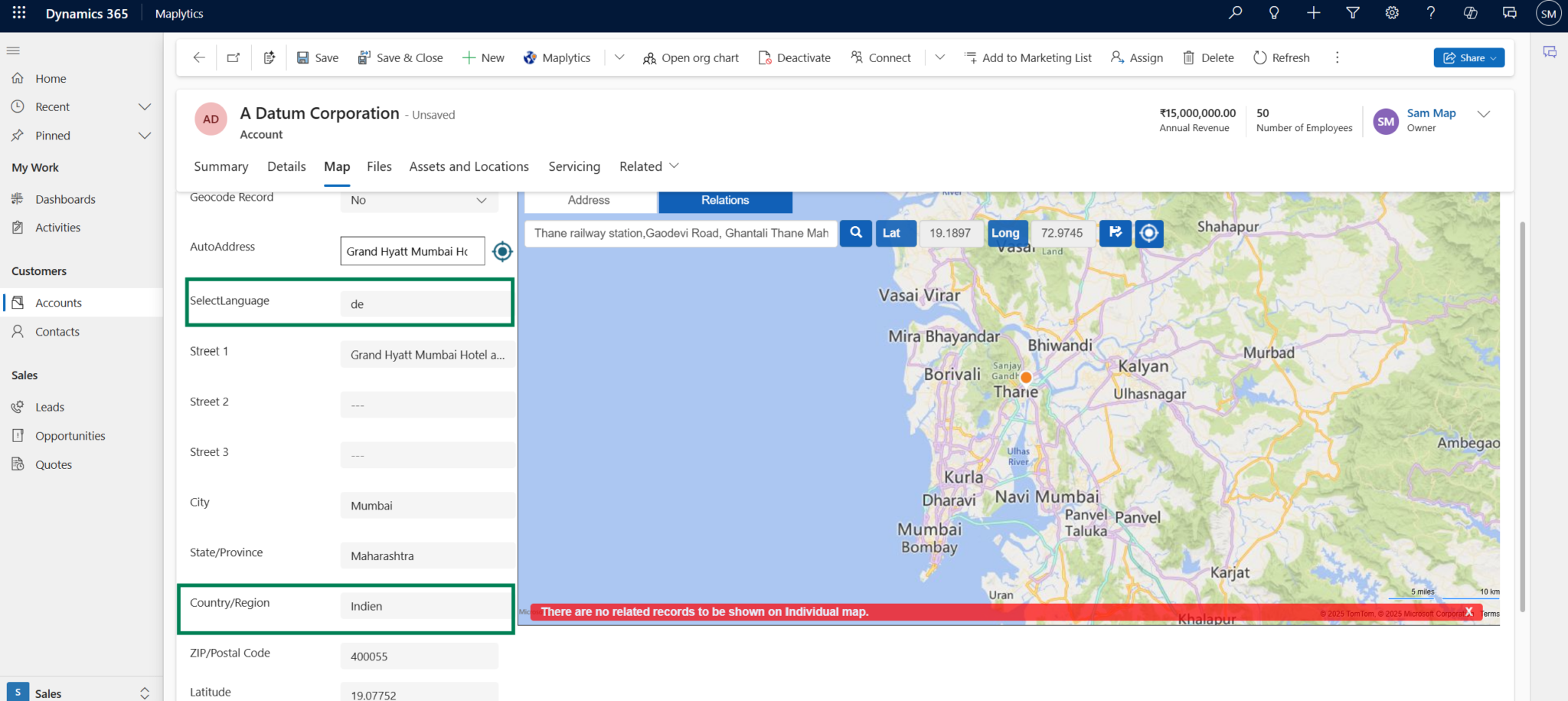Viewport: 1568px width, 701px height.
Task: Select the Open org chart icon
Action: (x=650, y=57)
